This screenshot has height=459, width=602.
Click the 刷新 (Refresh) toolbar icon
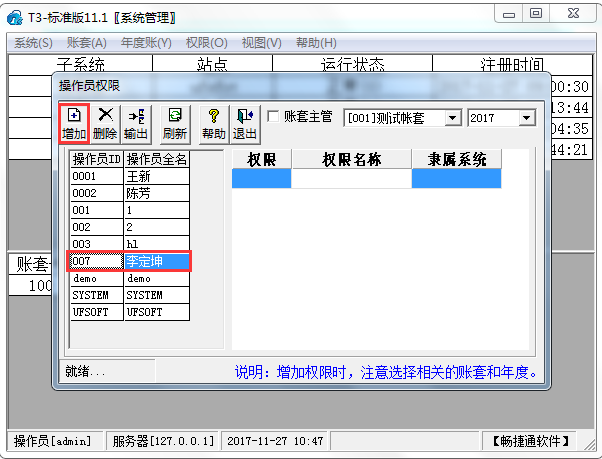click(175, 124)
